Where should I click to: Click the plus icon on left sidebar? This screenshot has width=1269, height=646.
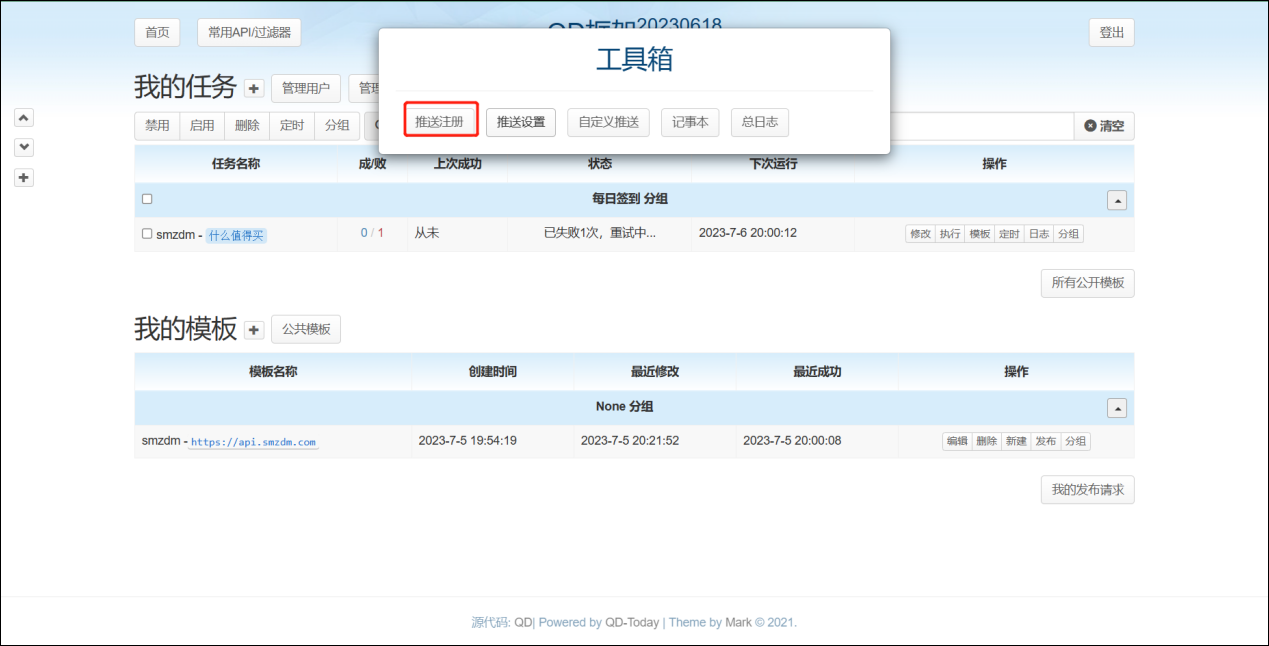(x=24, y=178)
